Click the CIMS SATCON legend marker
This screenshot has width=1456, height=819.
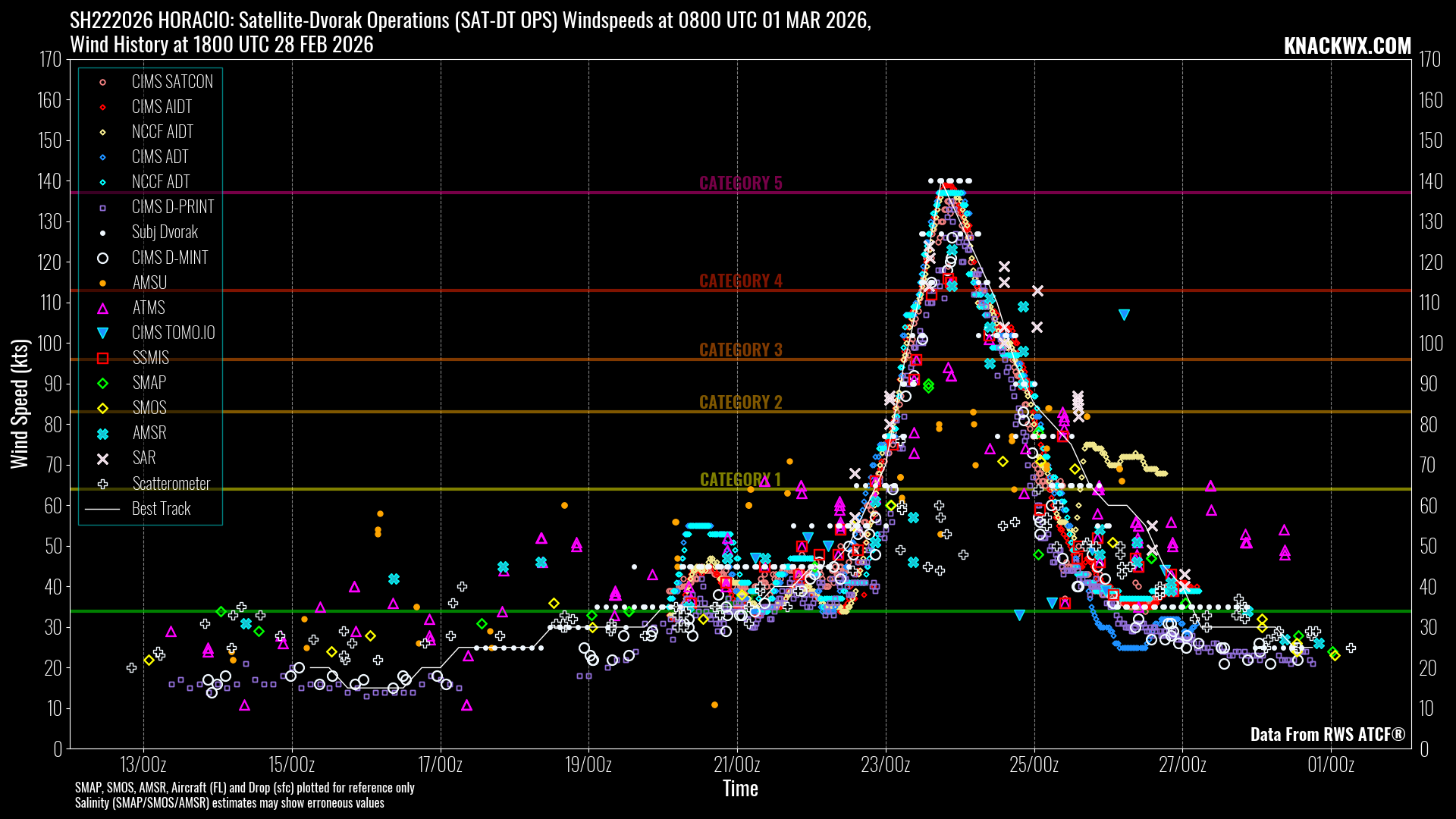pyautogui.click(x=103, y=82)
